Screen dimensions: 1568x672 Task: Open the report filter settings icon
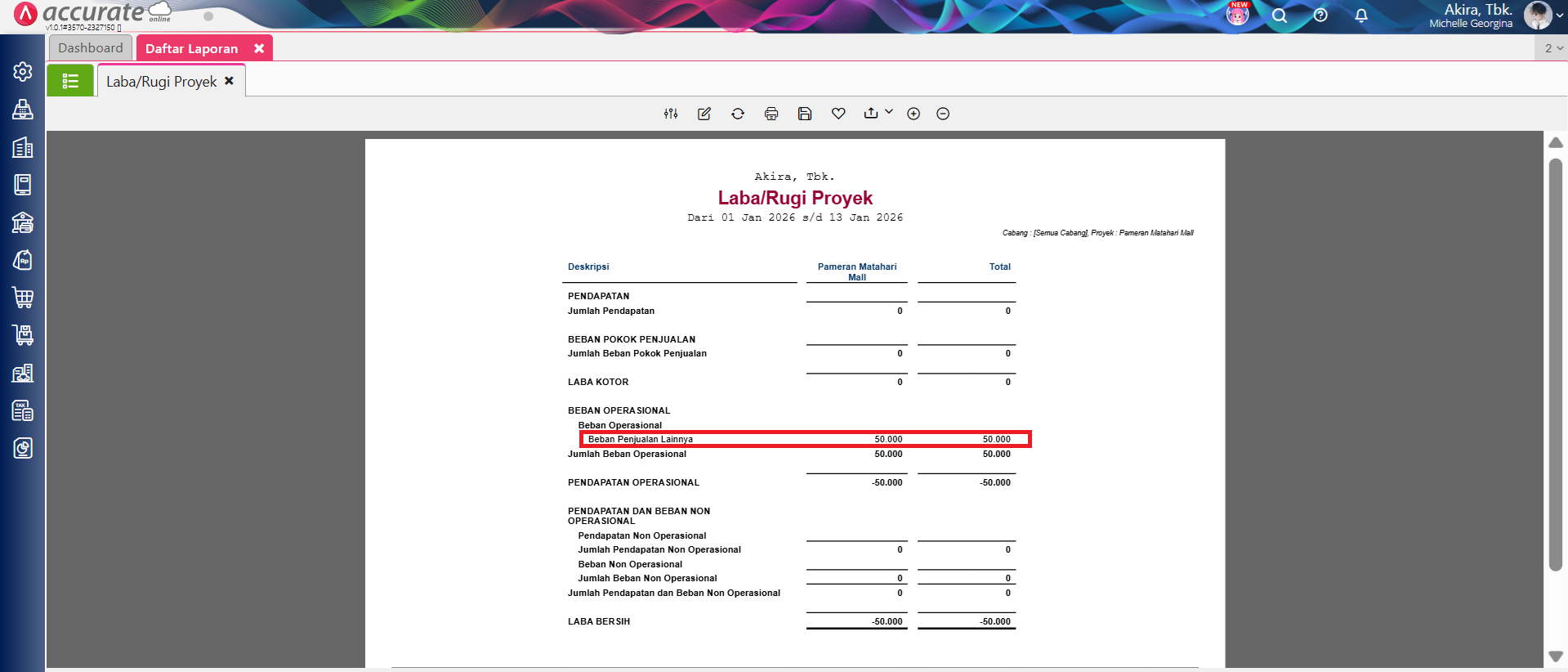tap(671, 114)
